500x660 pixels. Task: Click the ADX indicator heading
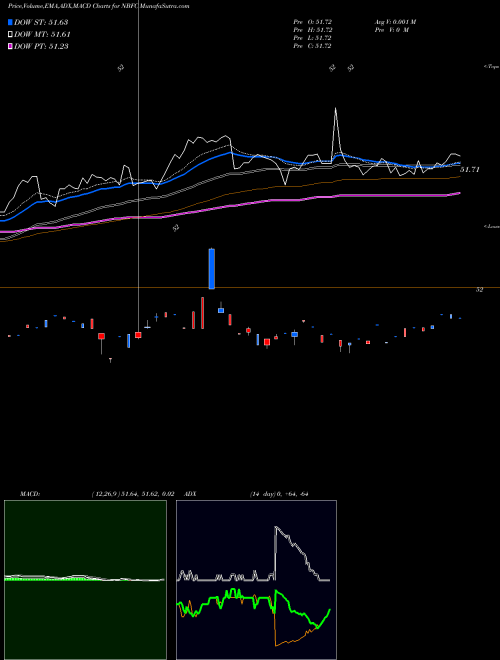coord(190,494)
